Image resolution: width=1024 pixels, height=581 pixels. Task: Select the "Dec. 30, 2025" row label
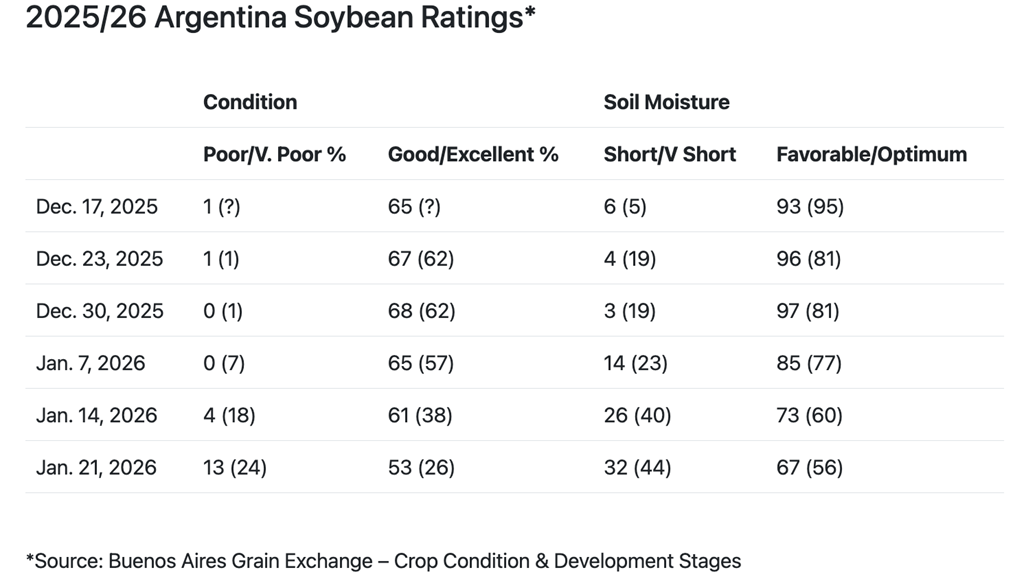point(99,311)
